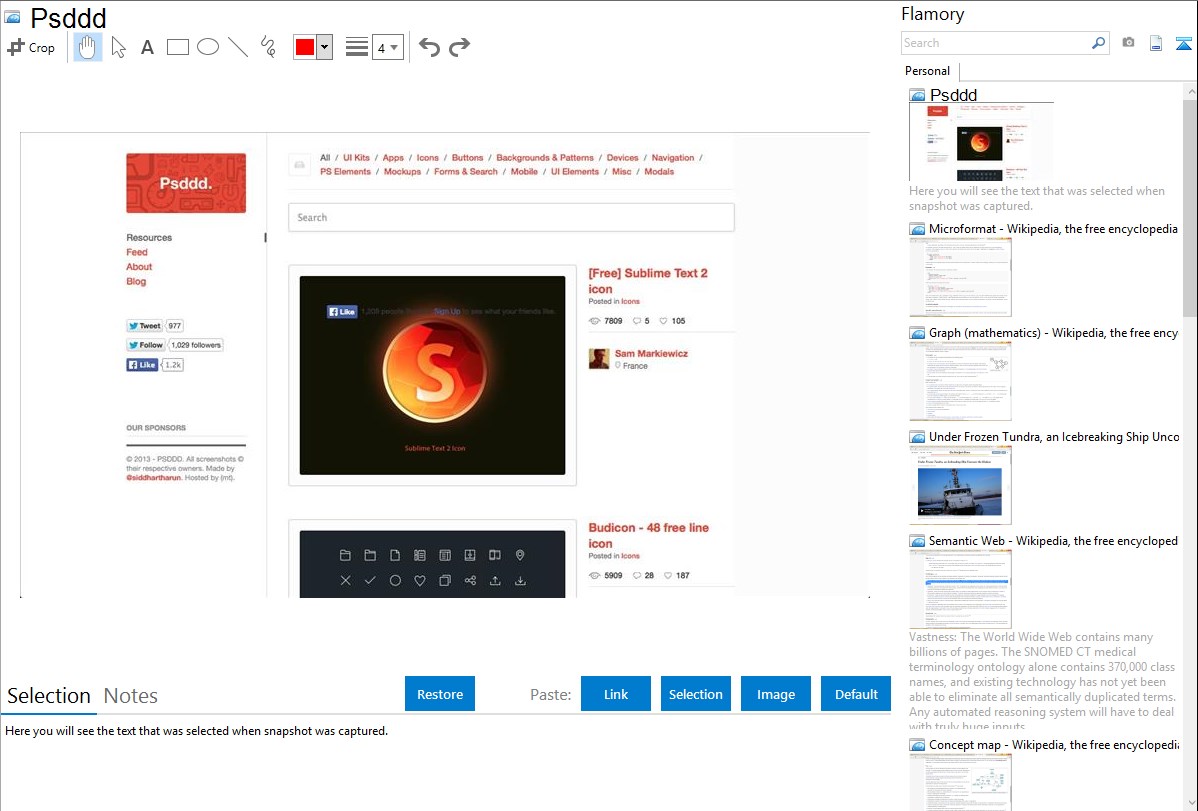Click the UI Kits category link
The image size is (1198, 811).
point(356,157)
